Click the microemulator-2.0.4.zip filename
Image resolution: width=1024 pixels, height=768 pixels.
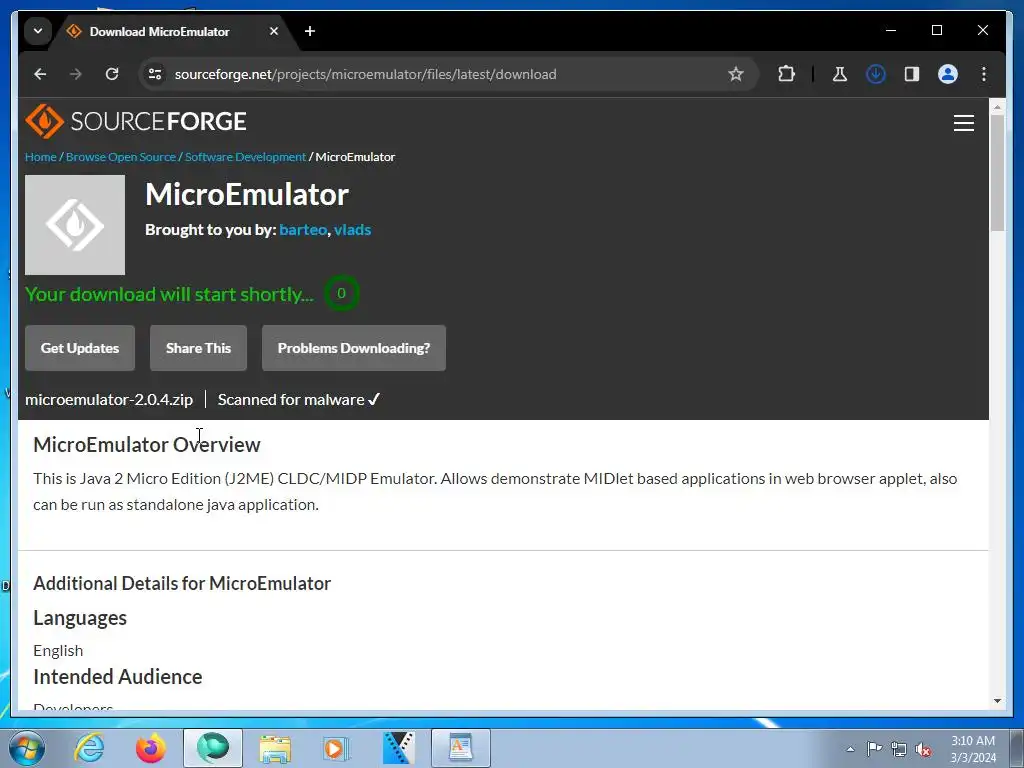coord(109,400)
